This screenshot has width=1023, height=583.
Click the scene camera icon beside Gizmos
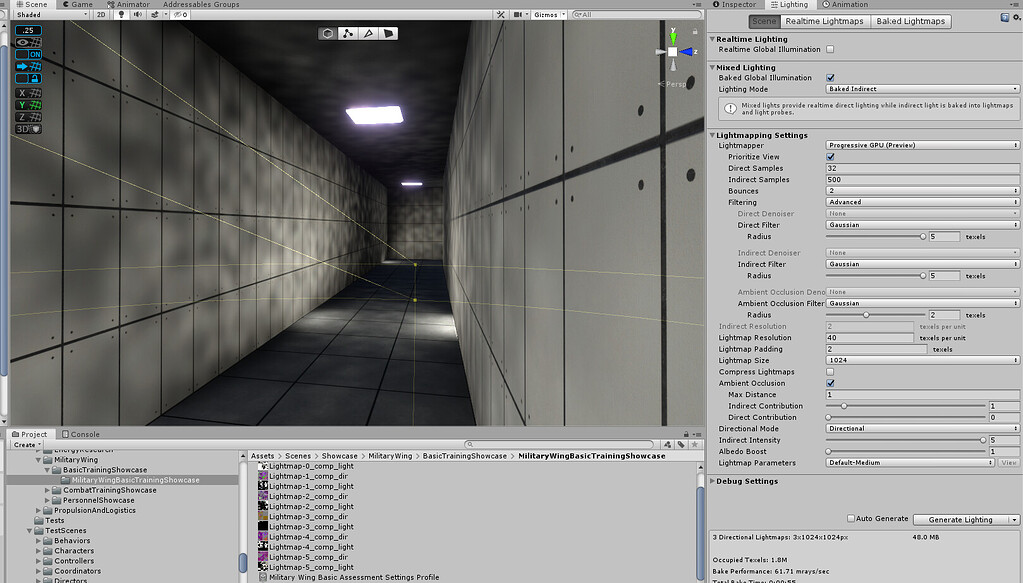517,14
